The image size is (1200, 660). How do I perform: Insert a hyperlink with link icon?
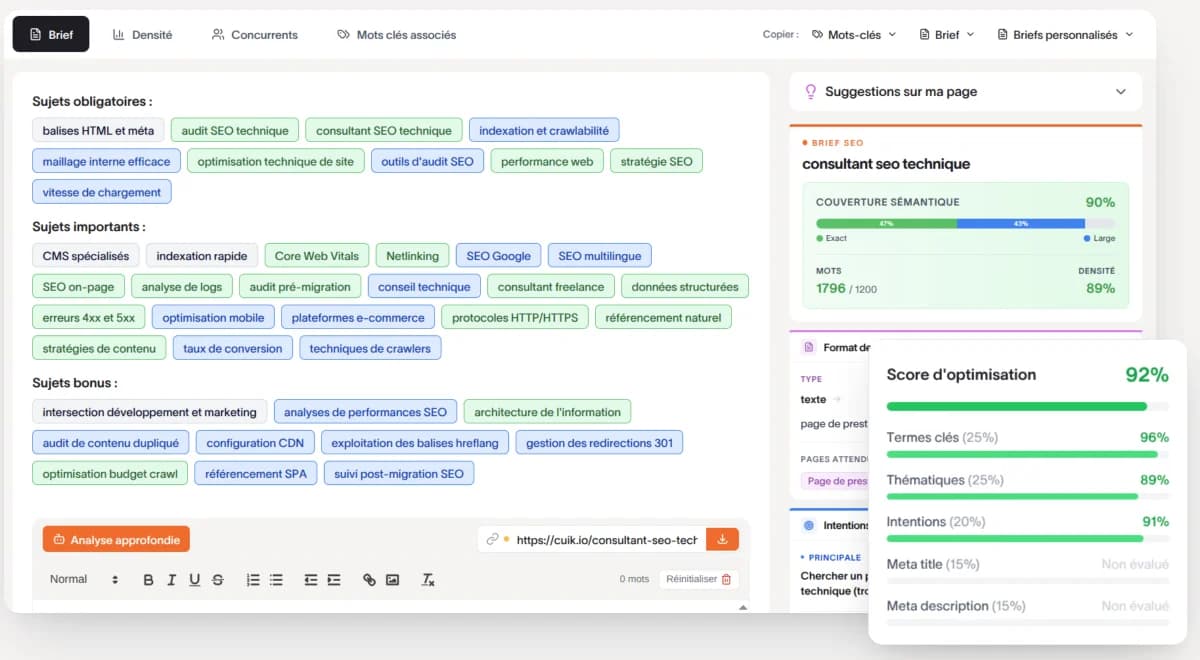coord(369,579)
